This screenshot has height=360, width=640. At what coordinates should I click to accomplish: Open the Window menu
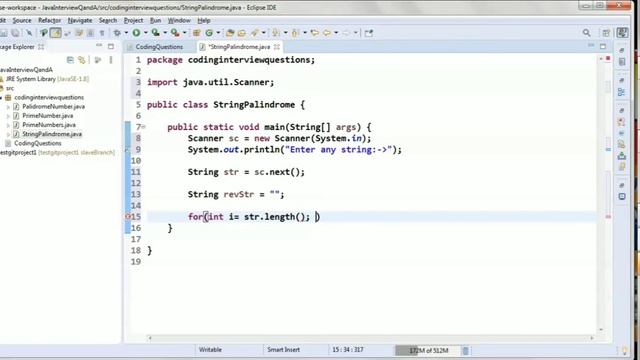(179, 20)
